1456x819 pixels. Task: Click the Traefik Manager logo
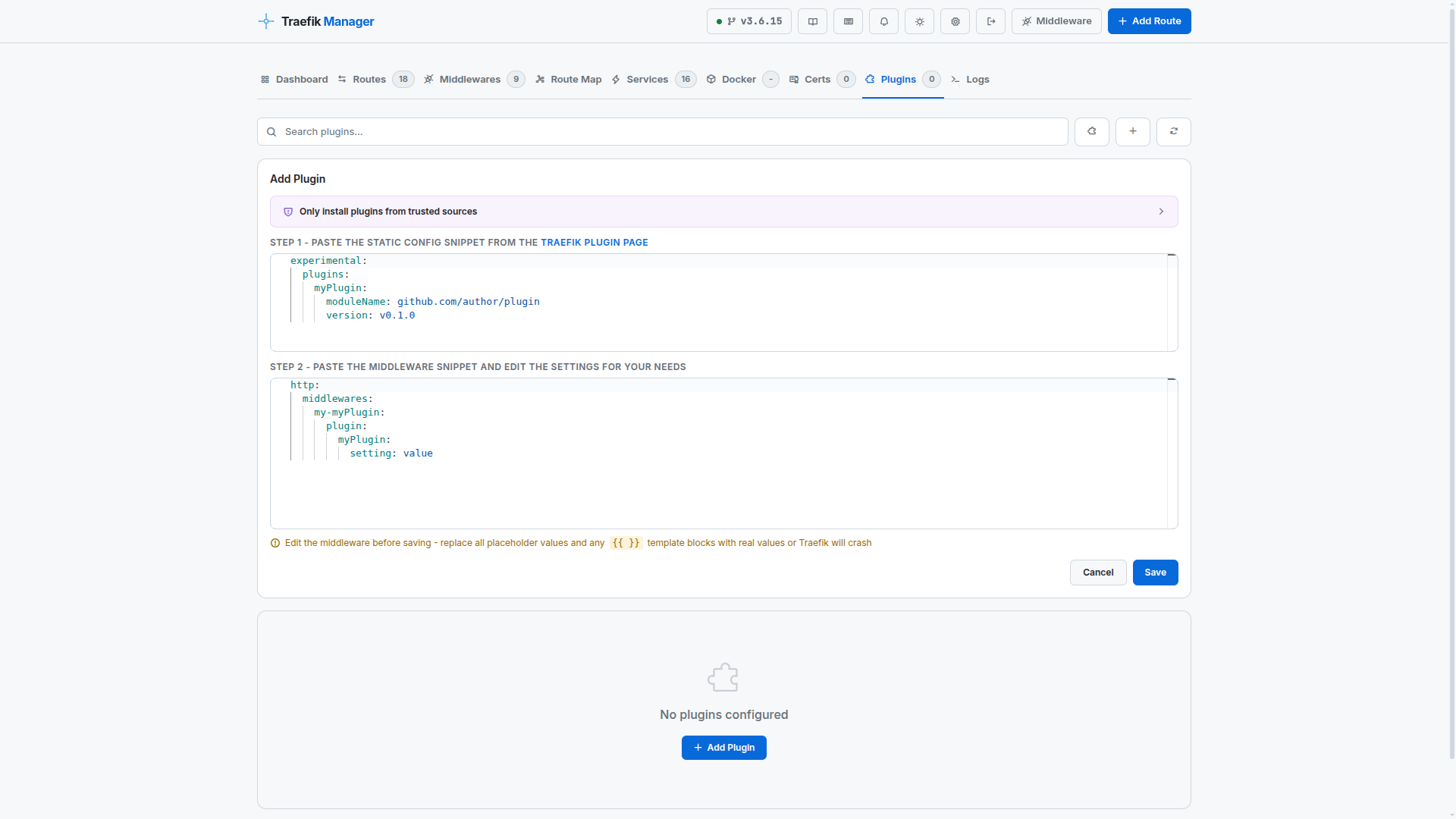(x=316, y=21)
